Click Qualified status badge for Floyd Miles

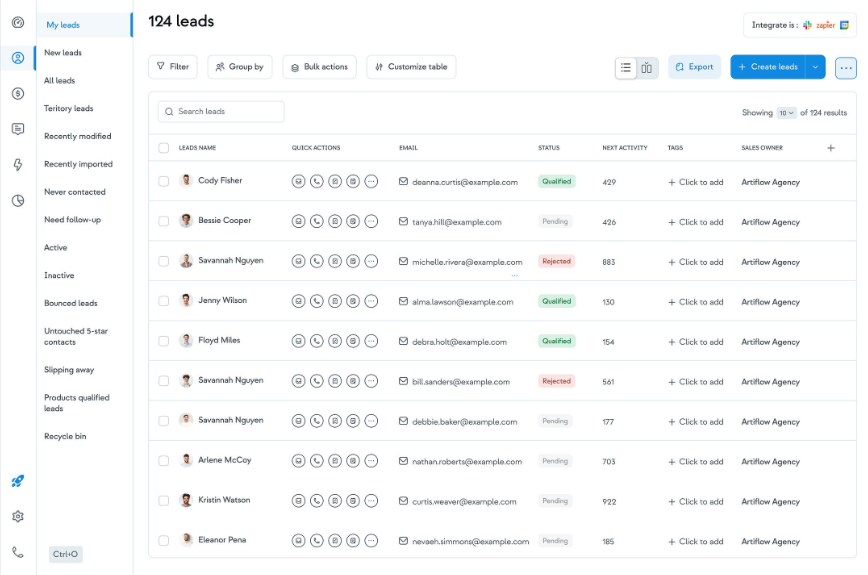[556, 341]
